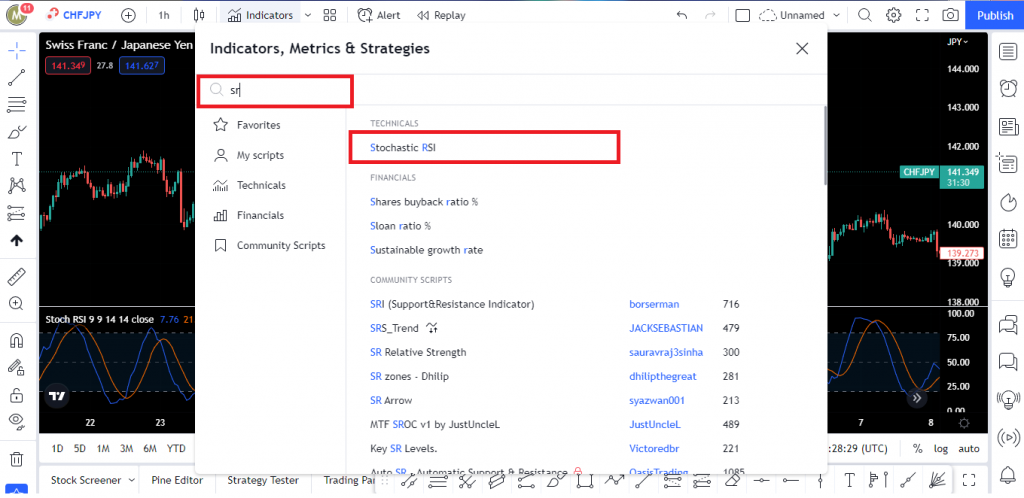The image size is (1024, 498).
Task: Select Stochastic RSI from results
Action: [x=404, y=147]
